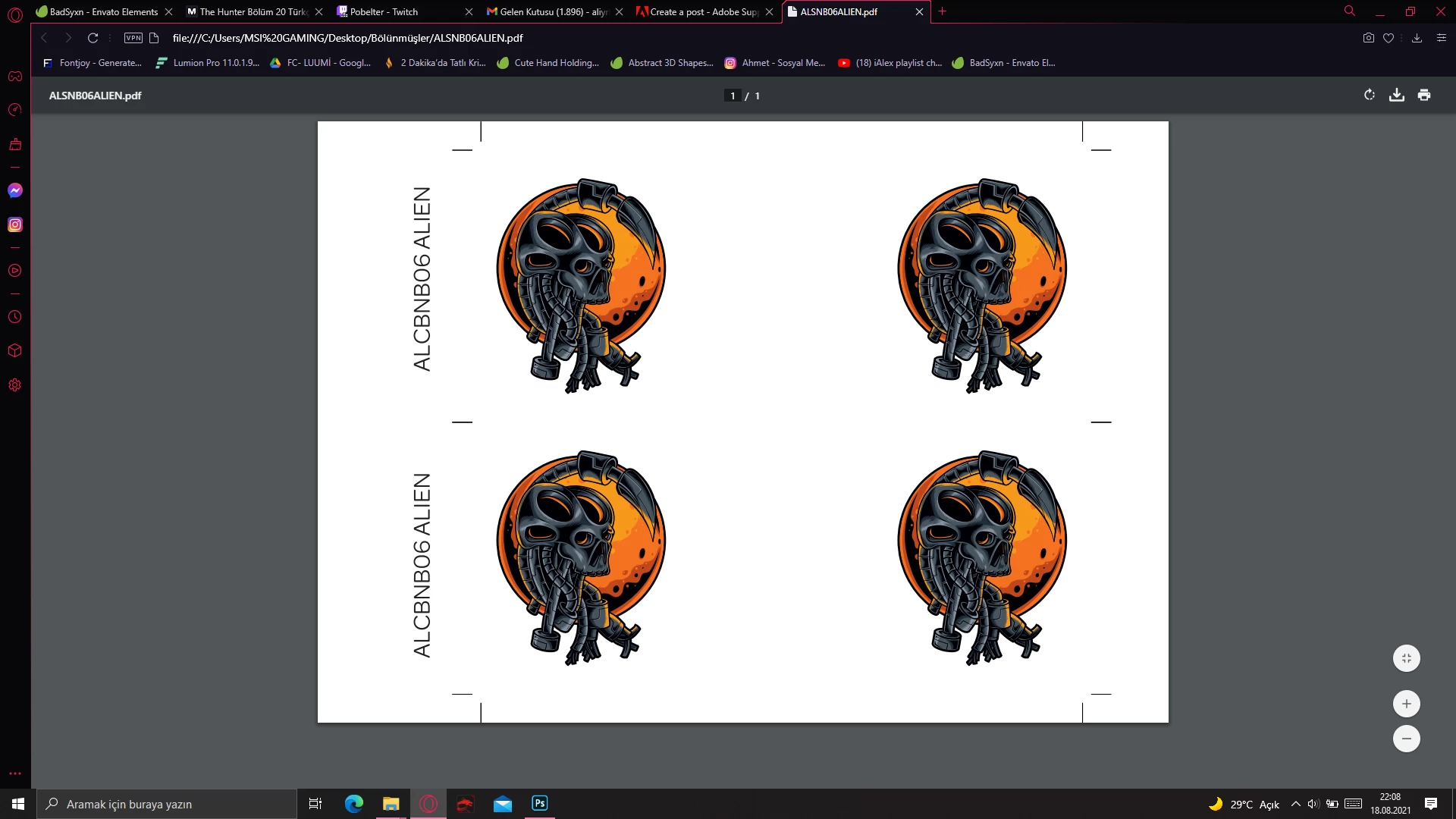Add page to bookmarks heart
The height and width of the screenshot is (819, 1456).
[x=1389, y=38]
